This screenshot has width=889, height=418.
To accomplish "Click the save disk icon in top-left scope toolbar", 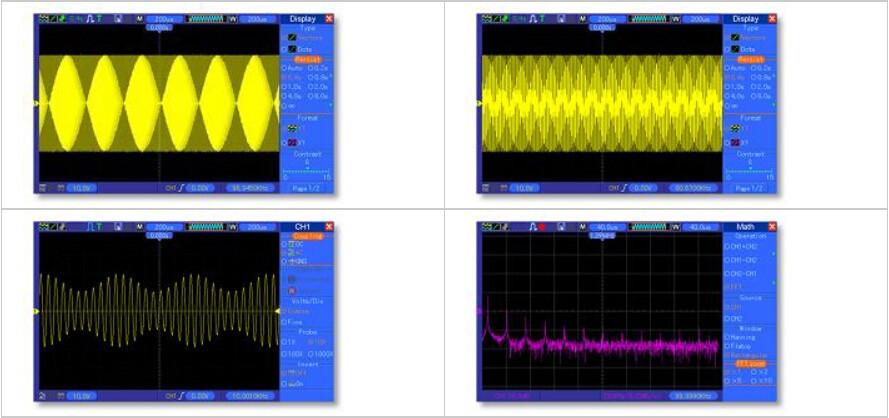I will click(x=119, y=19).
